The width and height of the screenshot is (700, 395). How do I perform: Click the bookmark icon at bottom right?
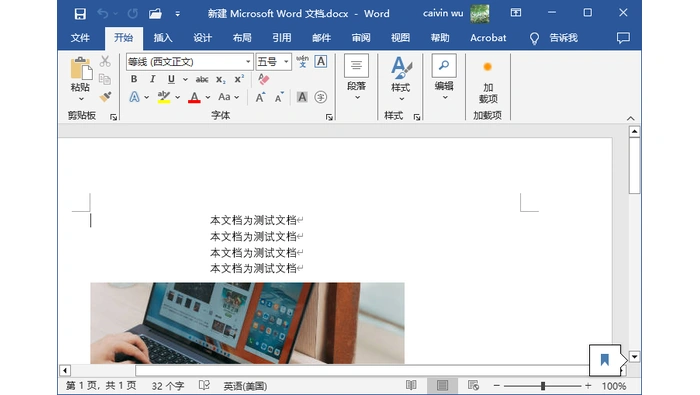coord(605,360)
